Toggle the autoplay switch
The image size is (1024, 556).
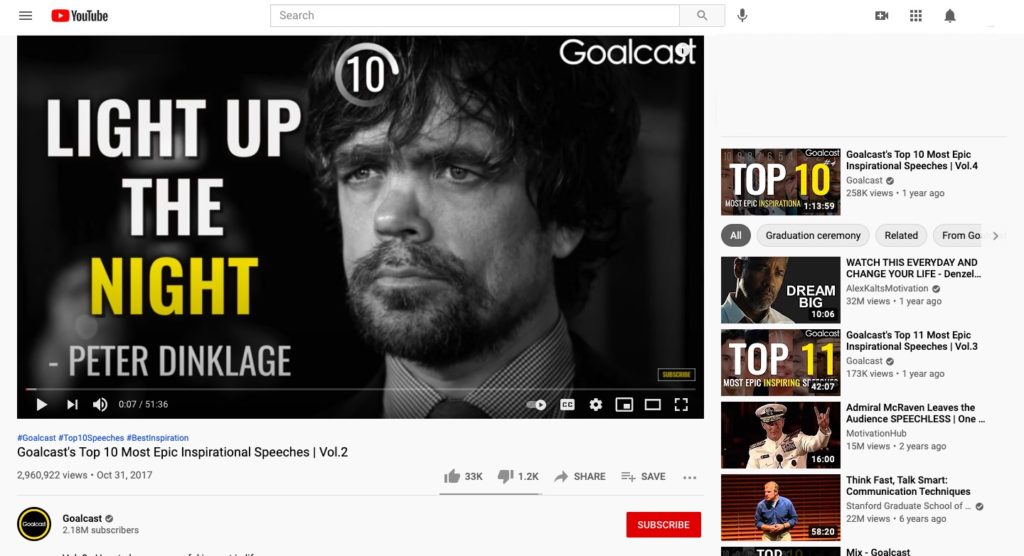(x=537, y=404)
